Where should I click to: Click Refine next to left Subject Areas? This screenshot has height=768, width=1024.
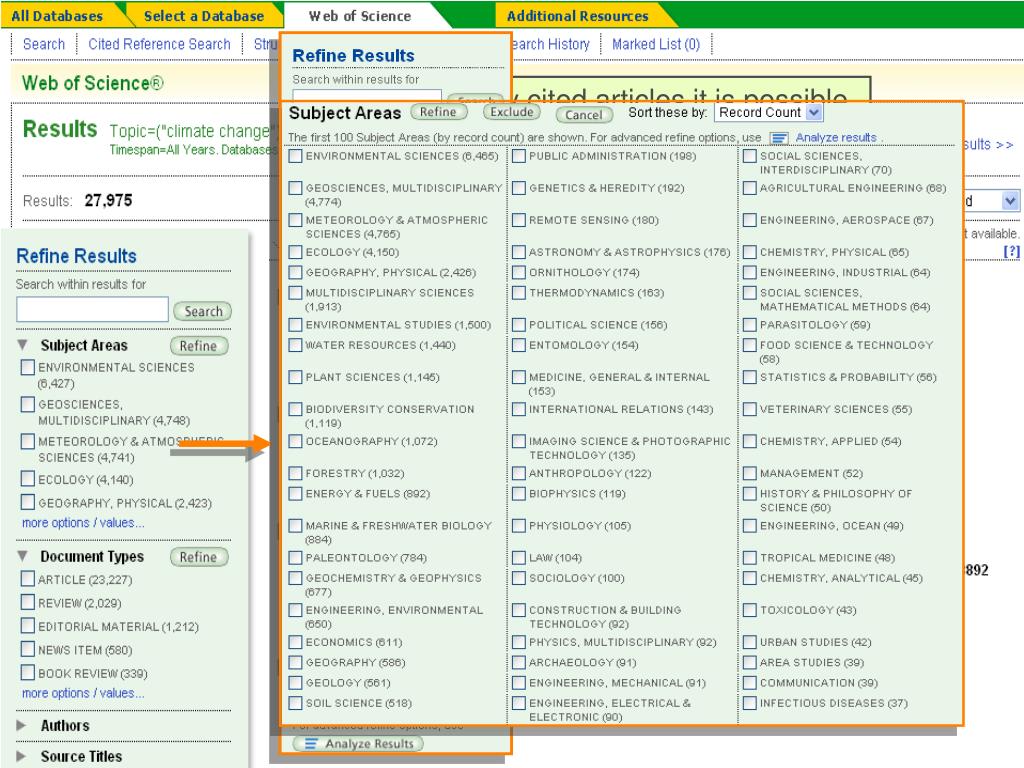click(199, 345)
